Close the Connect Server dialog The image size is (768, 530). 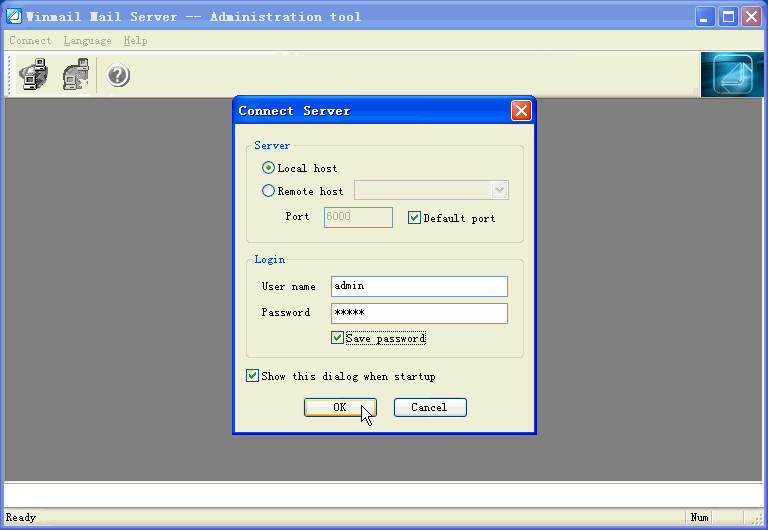[521, 111]
